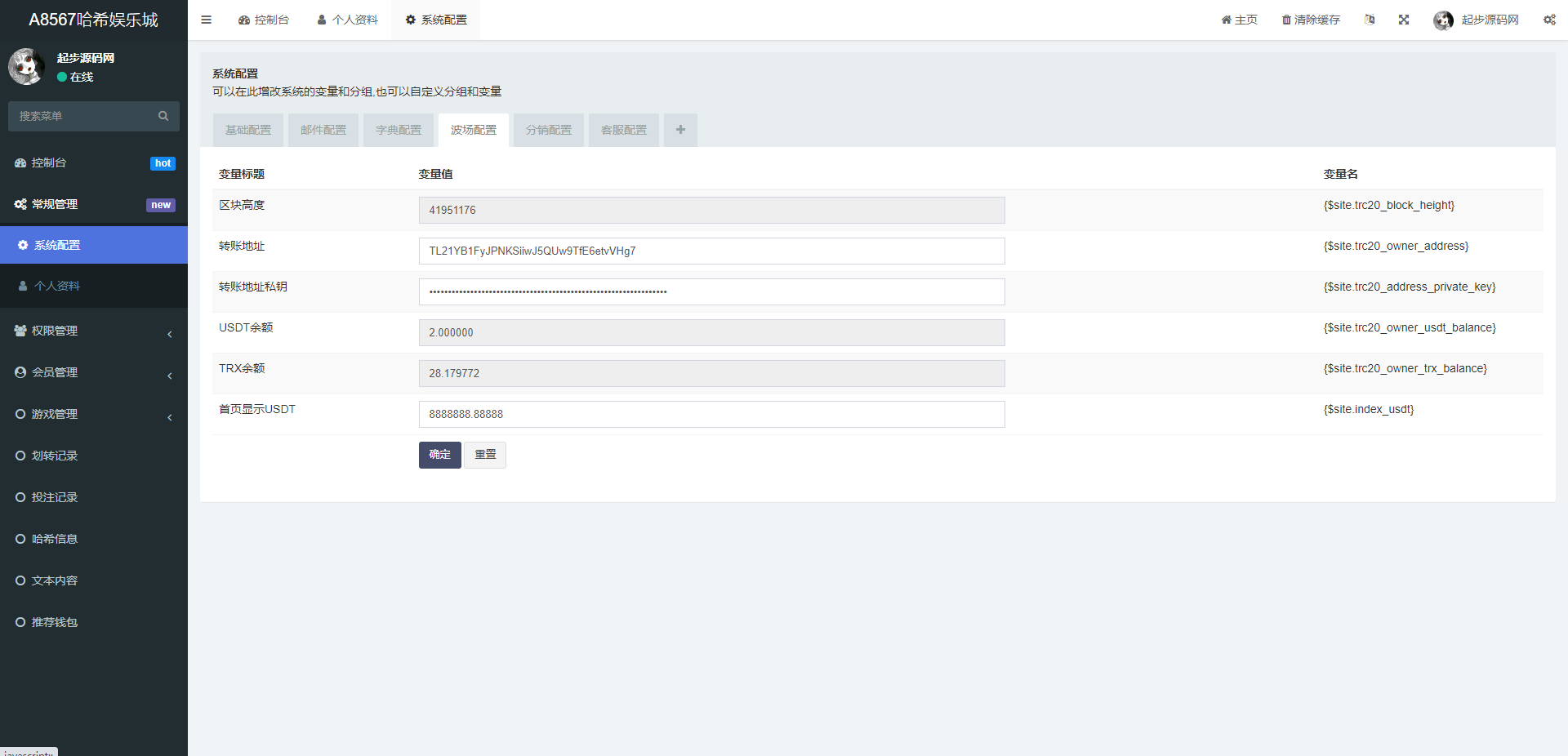Click the sidebar profile avatar image
This screenshot has height=756, width=1568.
coord(26,66)
